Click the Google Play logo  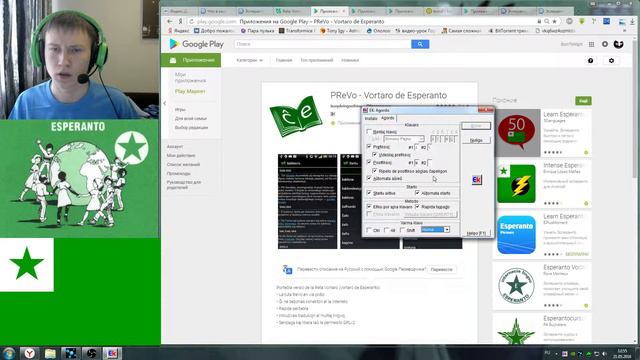click(196, 44)
